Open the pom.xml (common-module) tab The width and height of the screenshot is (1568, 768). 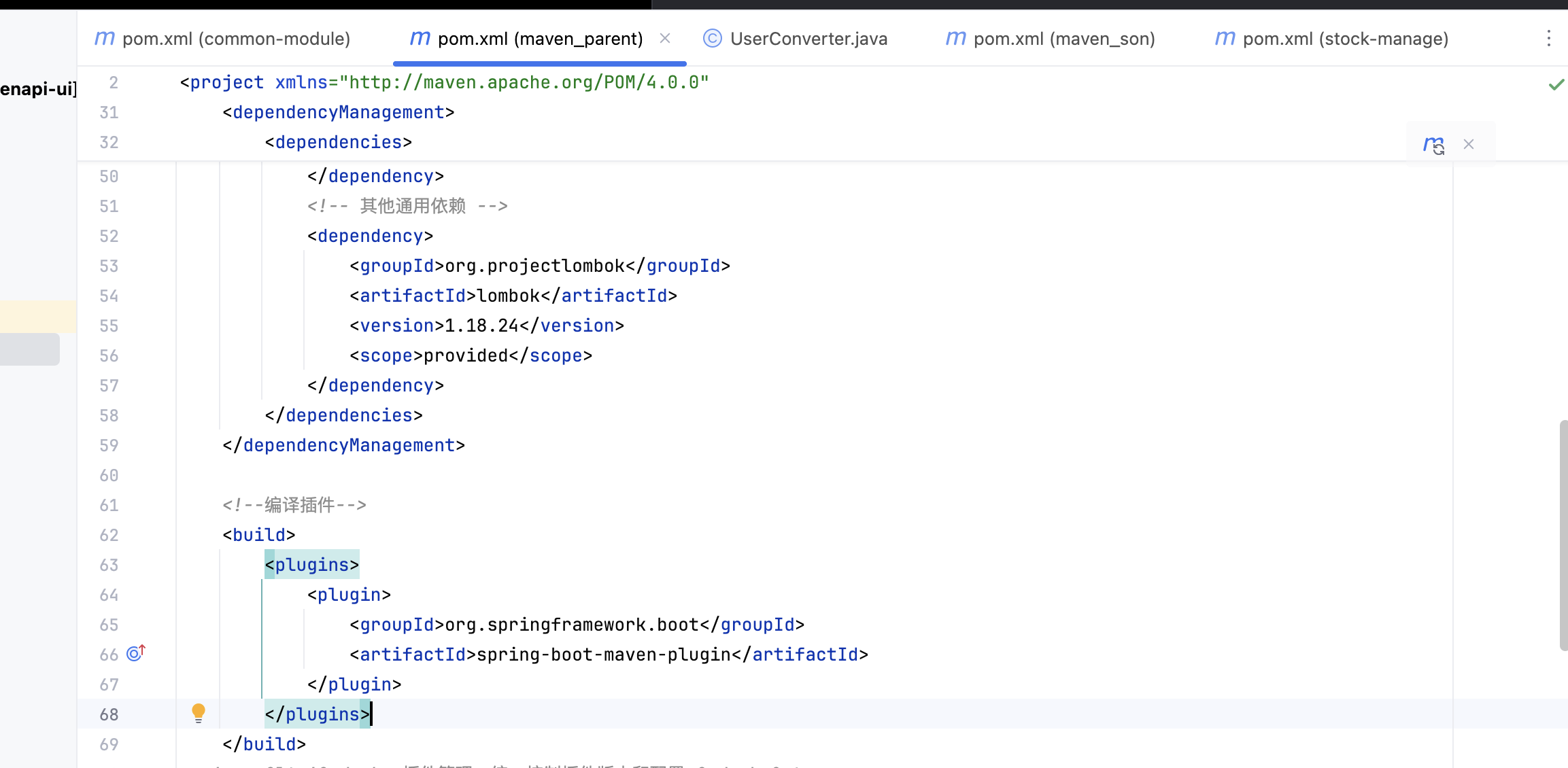235,39
